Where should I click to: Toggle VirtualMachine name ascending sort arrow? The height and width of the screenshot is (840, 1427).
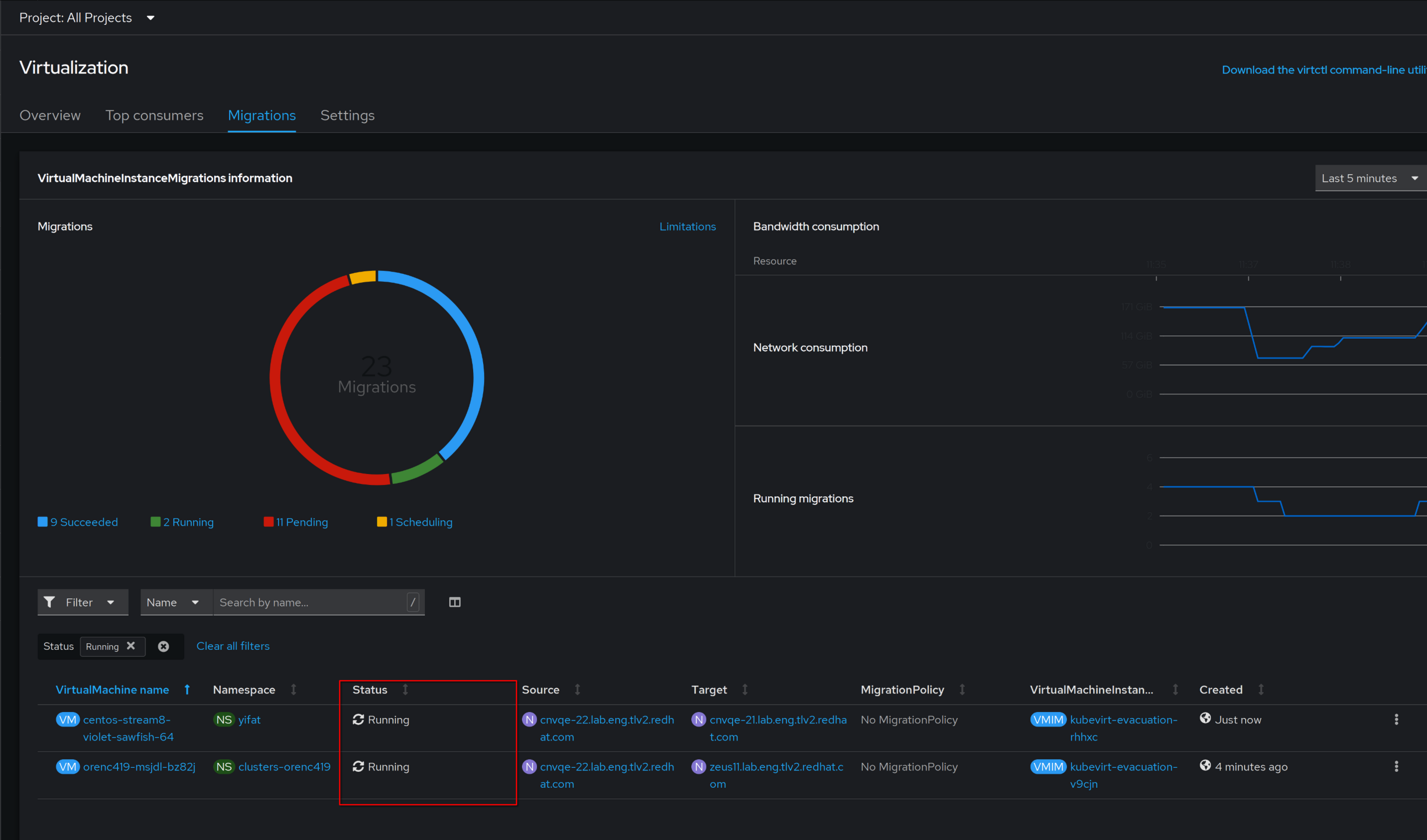click(x=187, y=690)
